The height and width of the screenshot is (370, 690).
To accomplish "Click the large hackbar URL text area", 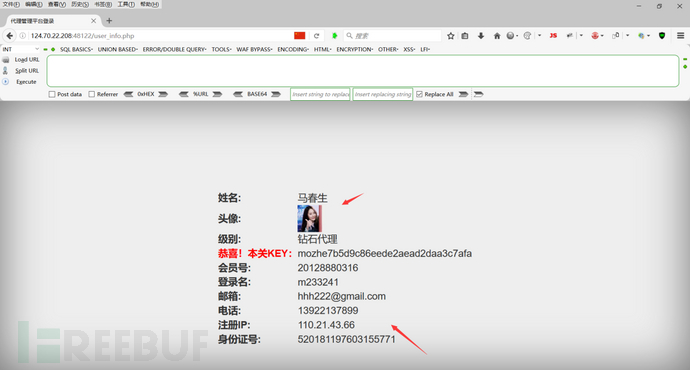I will [363, 71].
